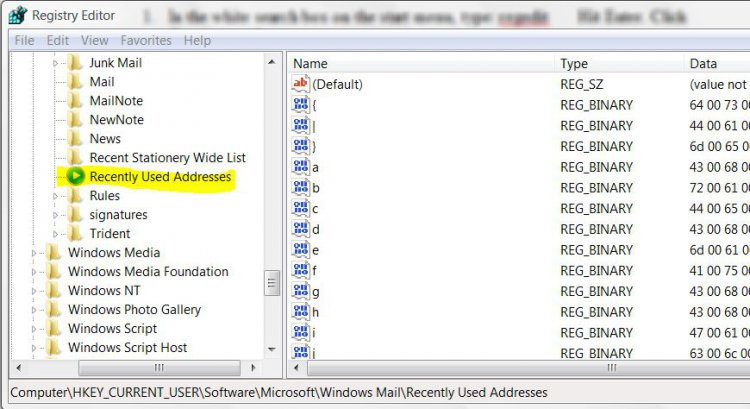Expand the Windows Script Host tree node
Viewport: 750px width, 409px height.
(x=33, y=348)
